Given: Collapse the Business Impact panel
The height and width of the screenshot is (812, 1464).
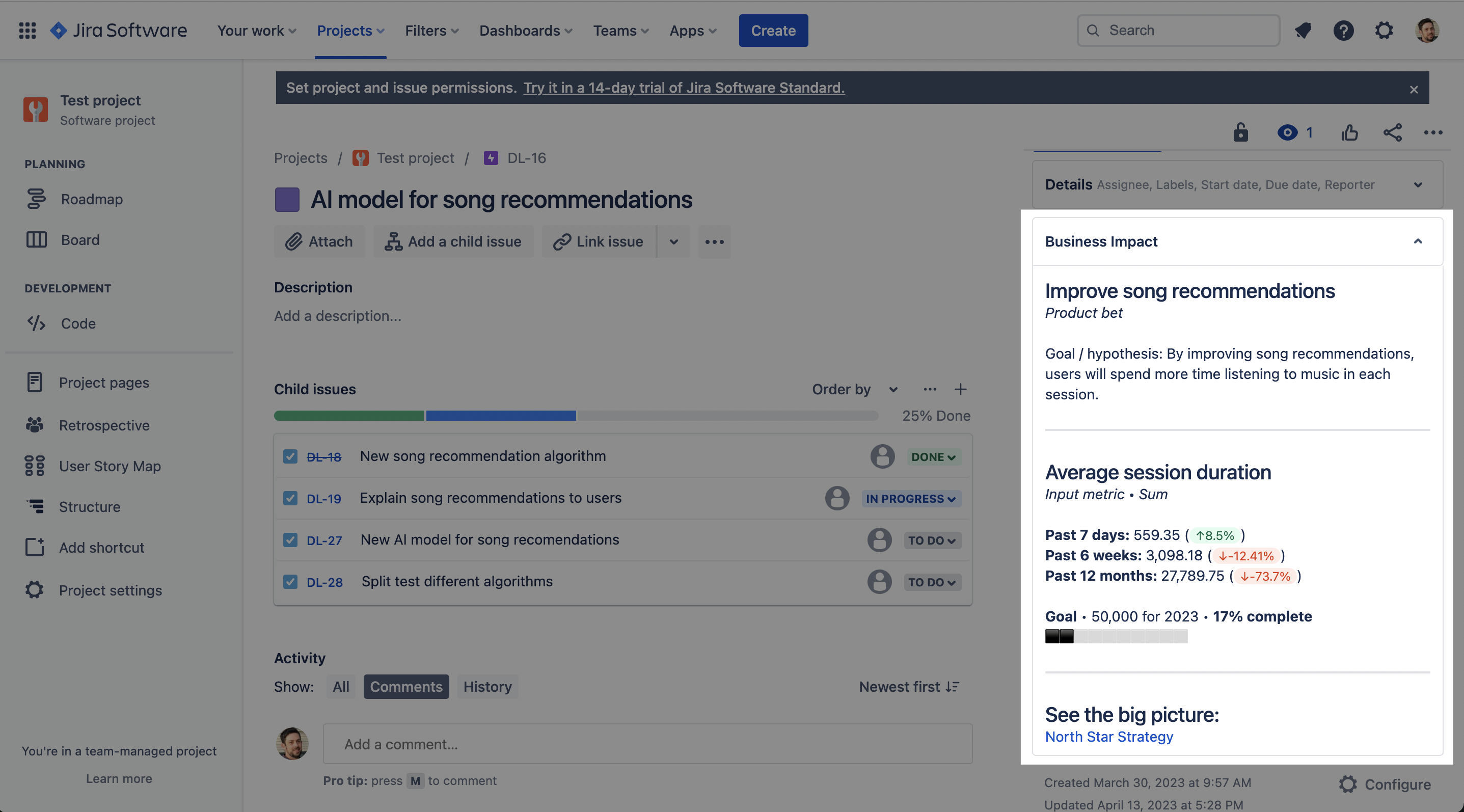Looking at the screenshot, I should [1418, 241].
